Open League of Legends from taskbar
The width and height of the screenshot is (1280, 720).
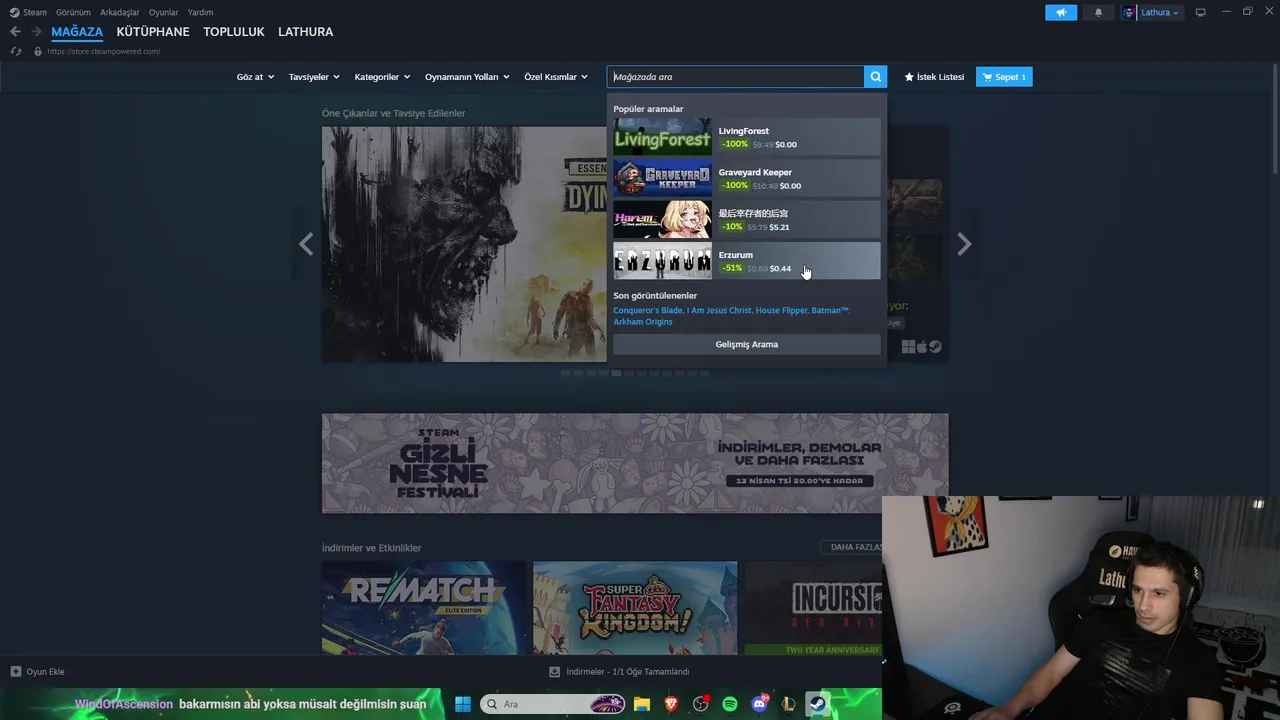tap(788, 704)
